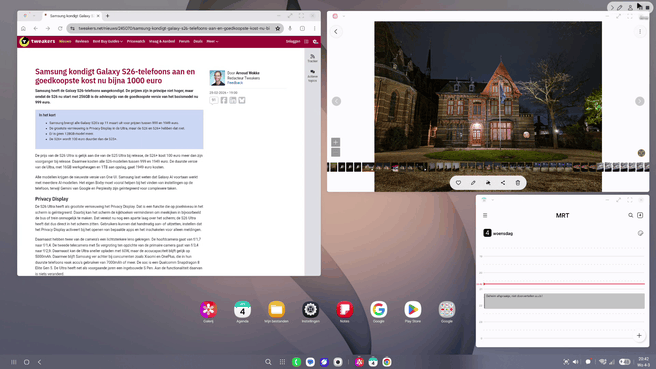
Task: Open Play Store from the desktop
Action: [x=413, y=312]
